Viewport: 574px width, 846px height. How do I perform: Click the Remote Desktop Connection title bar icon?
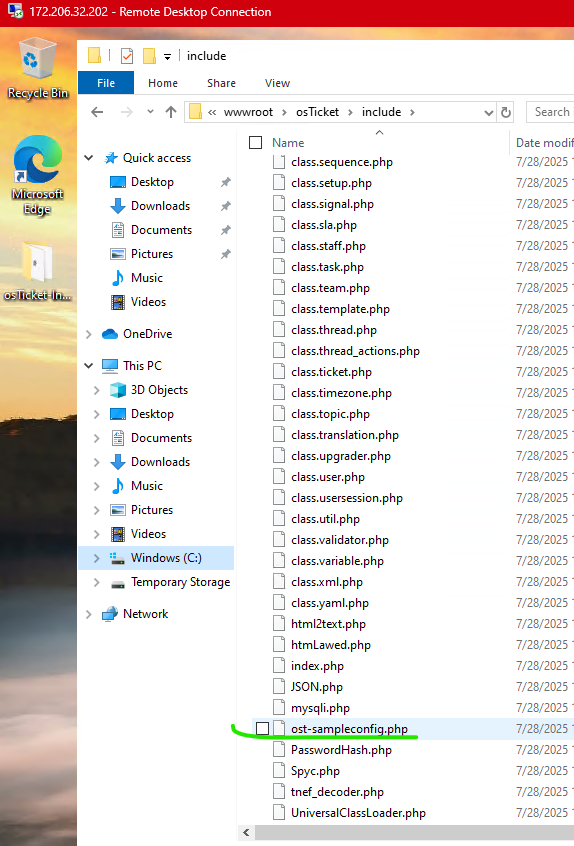[x=15, y=11]
